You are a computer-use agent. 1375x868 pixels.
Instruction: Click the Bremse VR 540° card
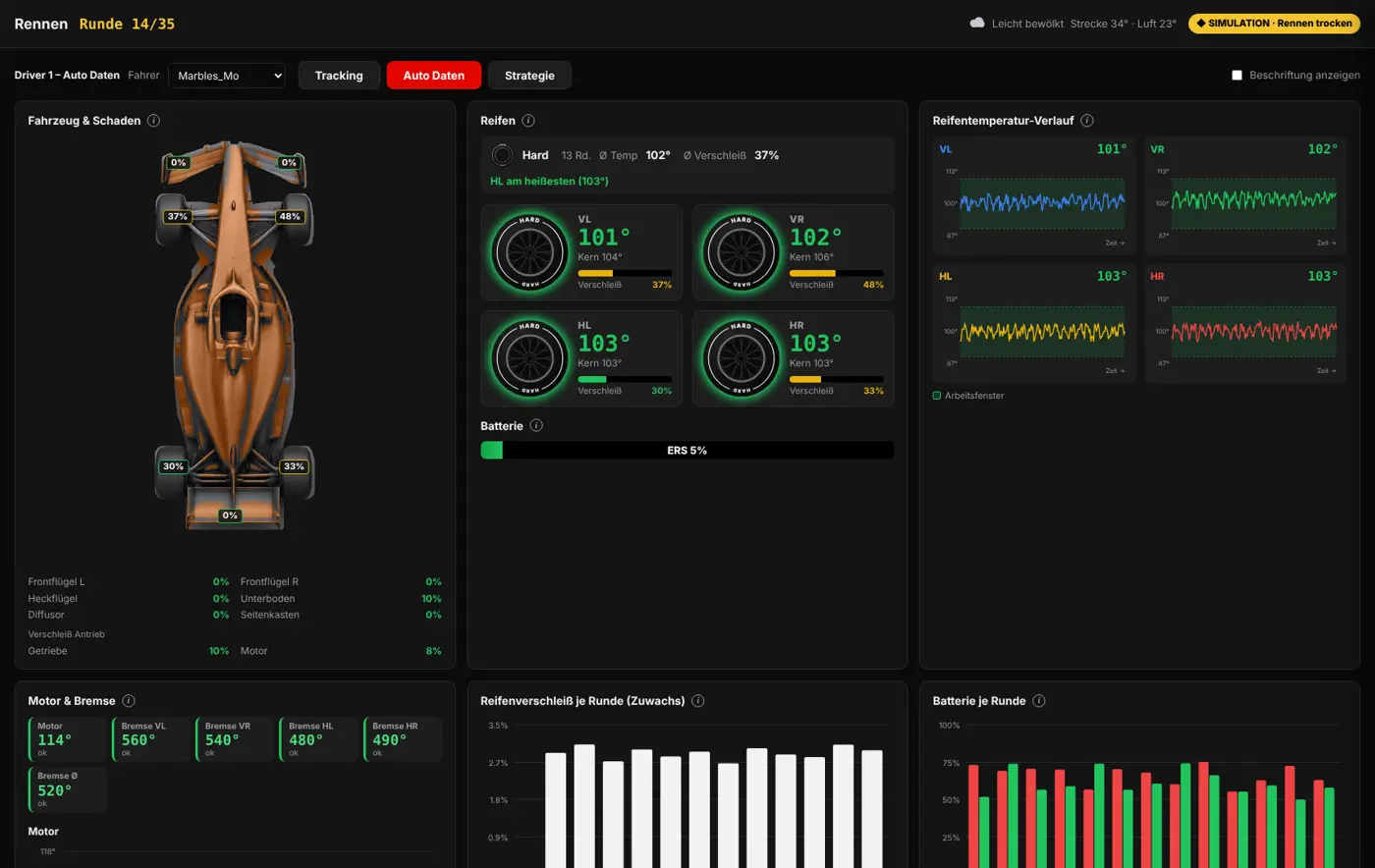click(235, 739)
